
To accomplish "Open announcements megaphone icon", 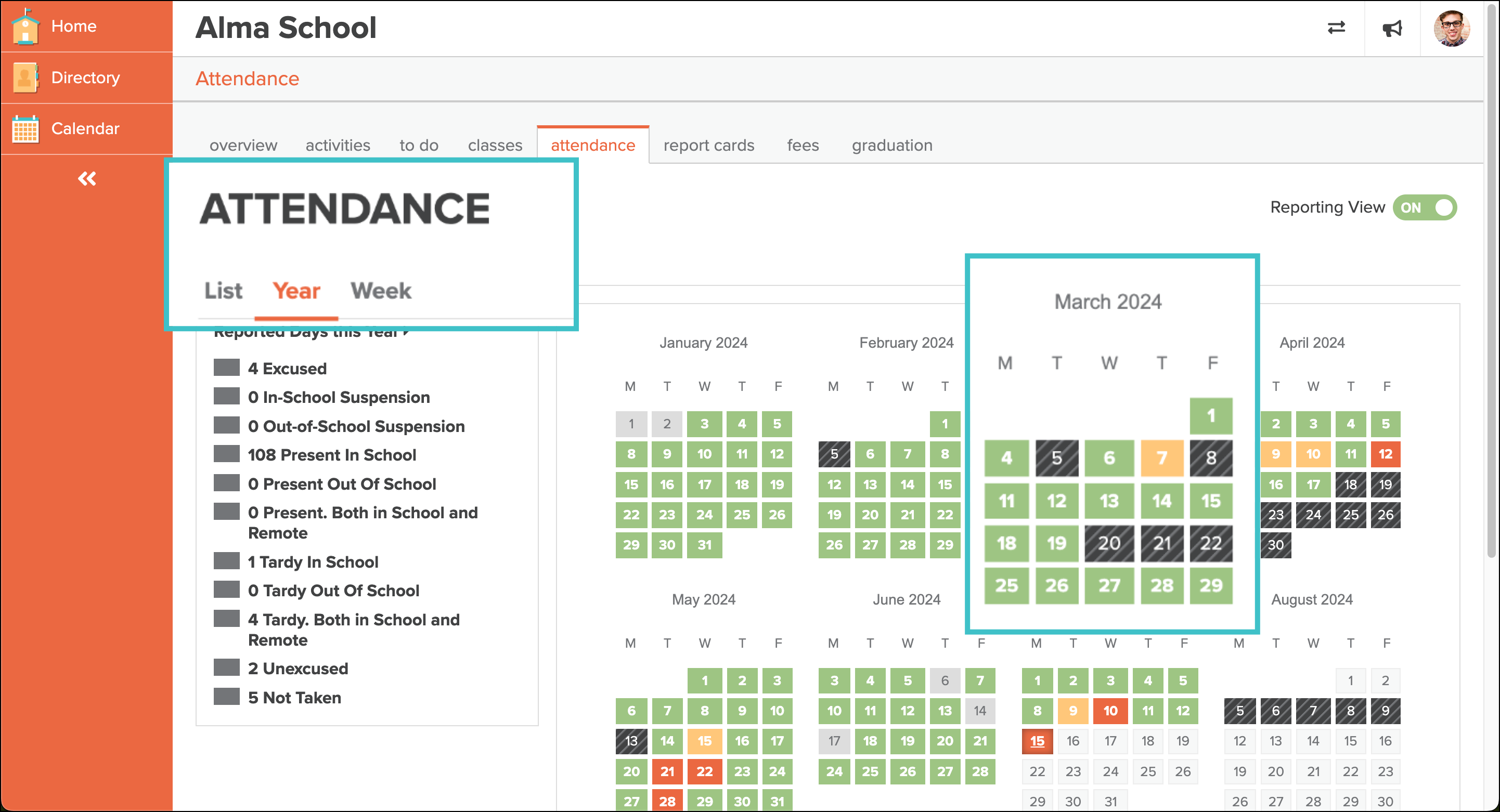I will coord(1392,28).
